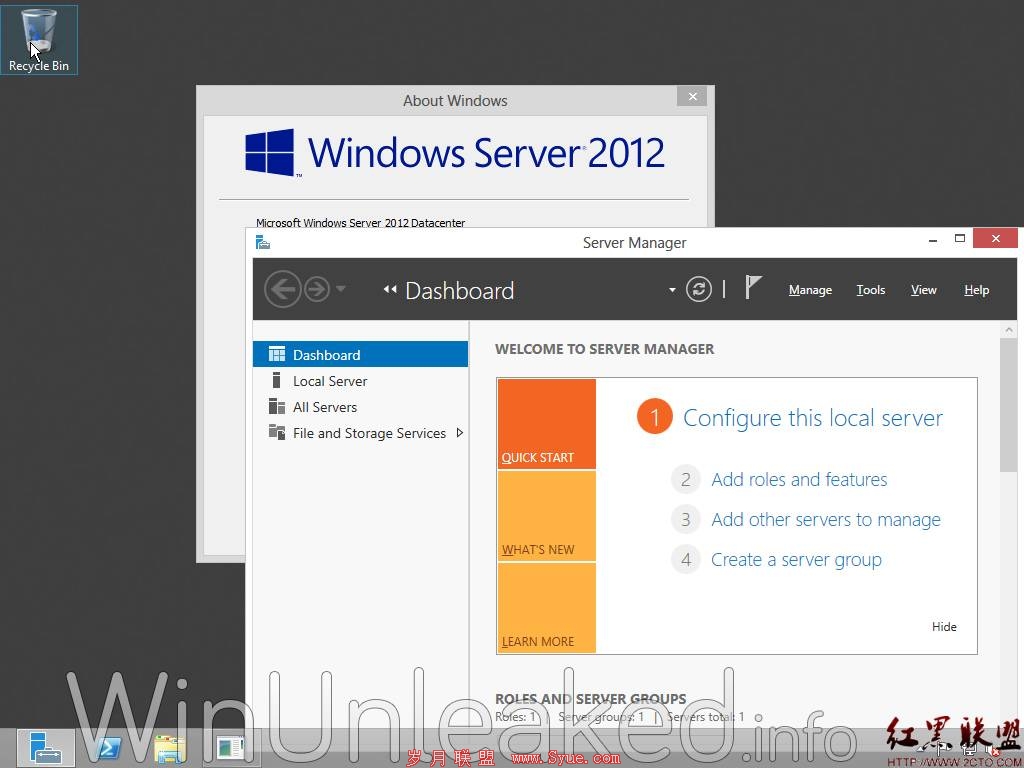Click the Windows logo in About Windows dialog

click(270, 152)
